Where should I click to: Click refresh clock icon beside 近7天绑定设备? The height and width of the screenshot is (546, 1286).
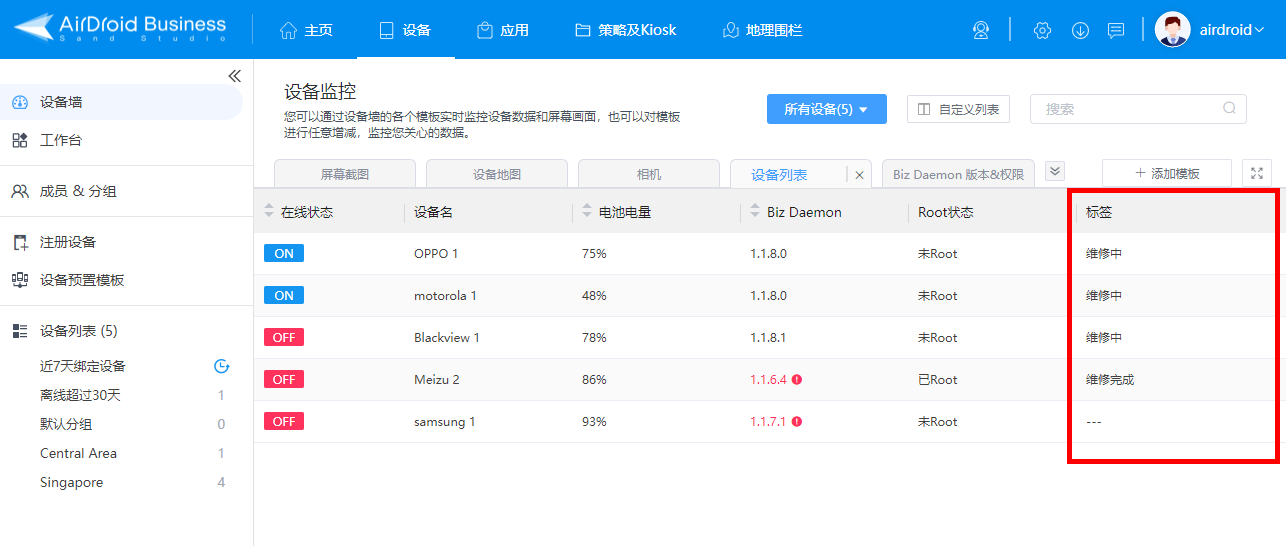(x=222, y=366)
